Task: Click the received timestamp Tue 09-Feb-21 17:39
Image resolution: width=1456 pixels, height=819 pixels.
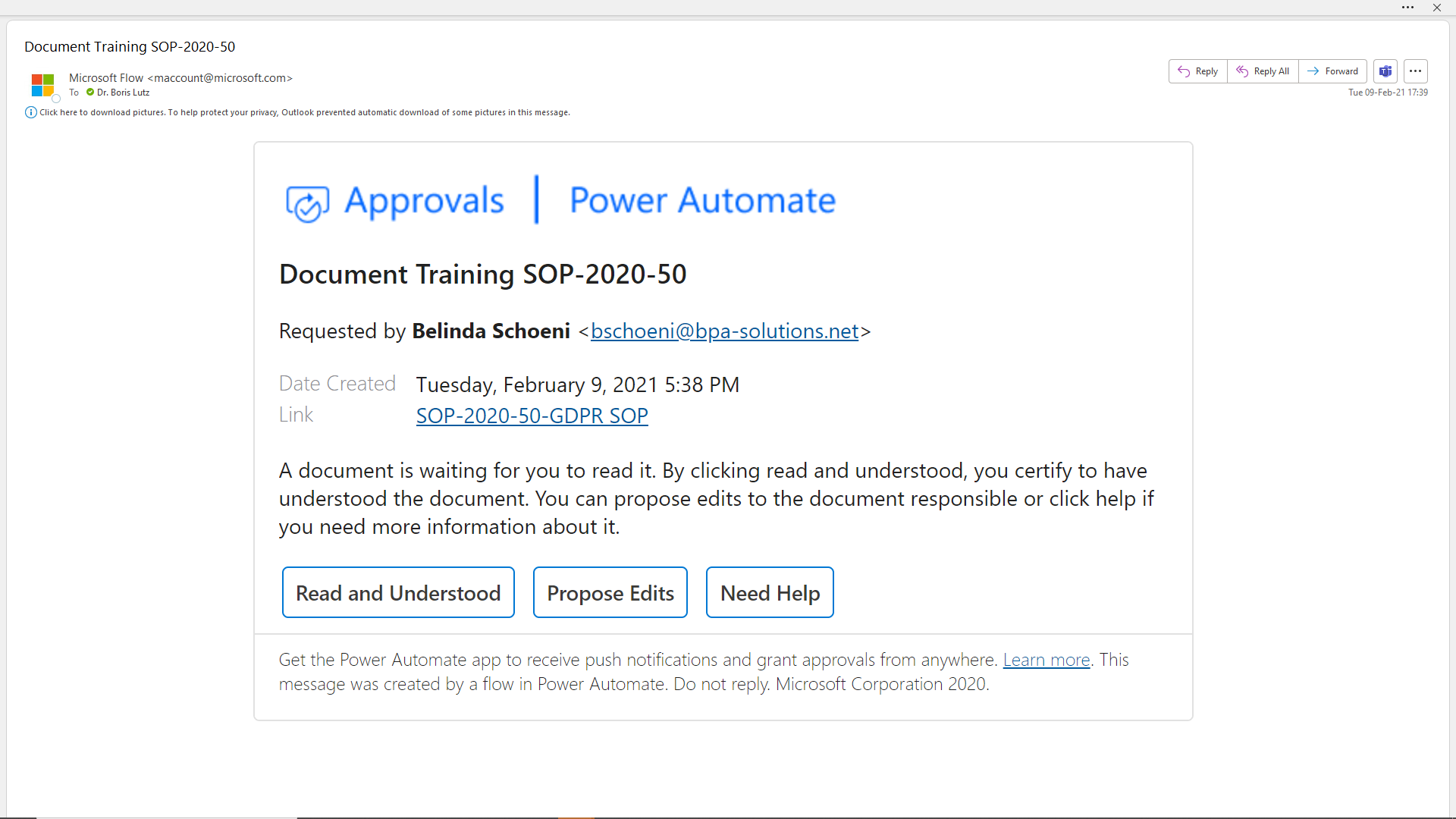Action: click(1388, 93)
